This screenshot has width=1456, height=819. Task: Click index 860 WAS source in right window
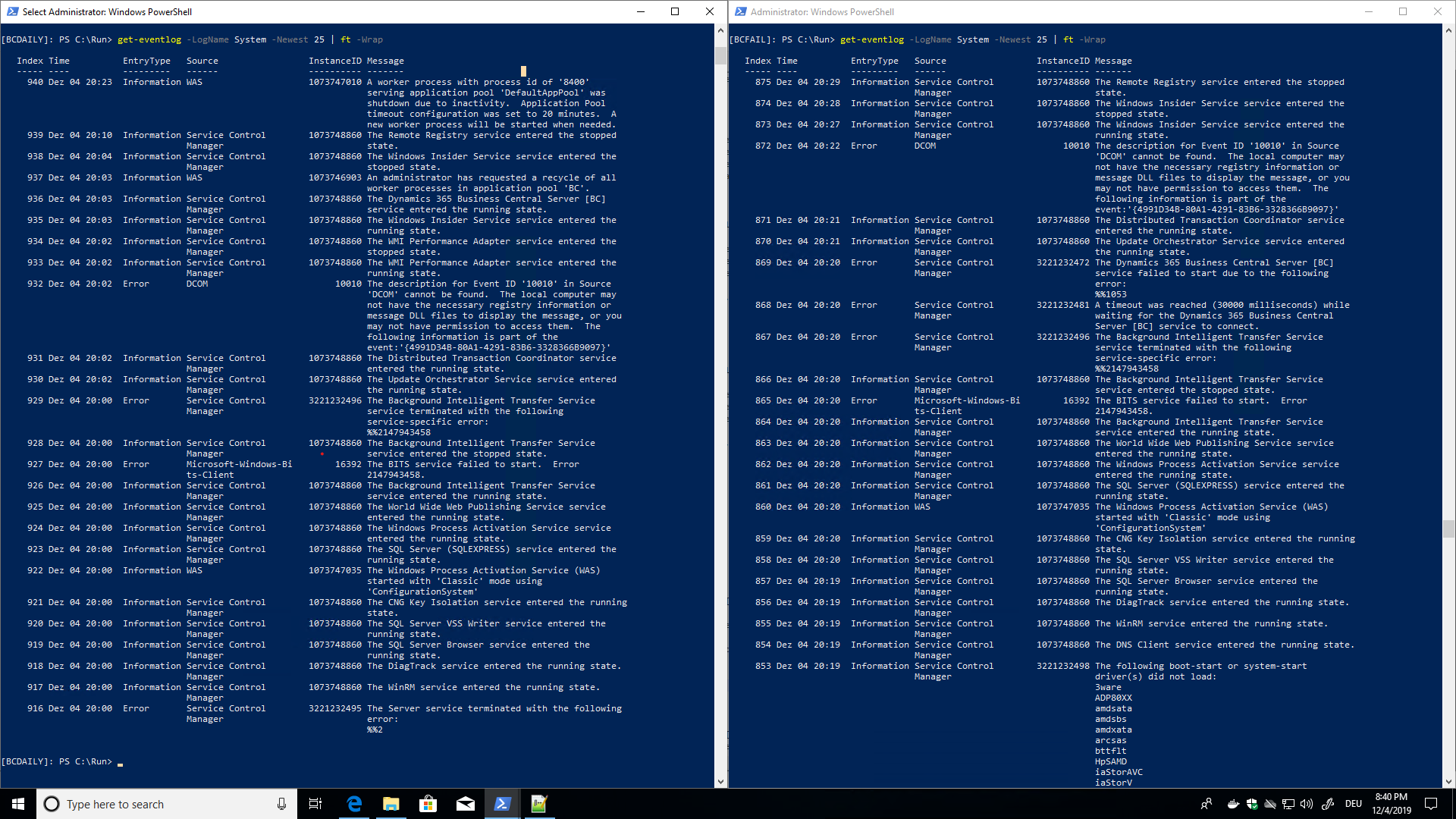coord(922,507)
